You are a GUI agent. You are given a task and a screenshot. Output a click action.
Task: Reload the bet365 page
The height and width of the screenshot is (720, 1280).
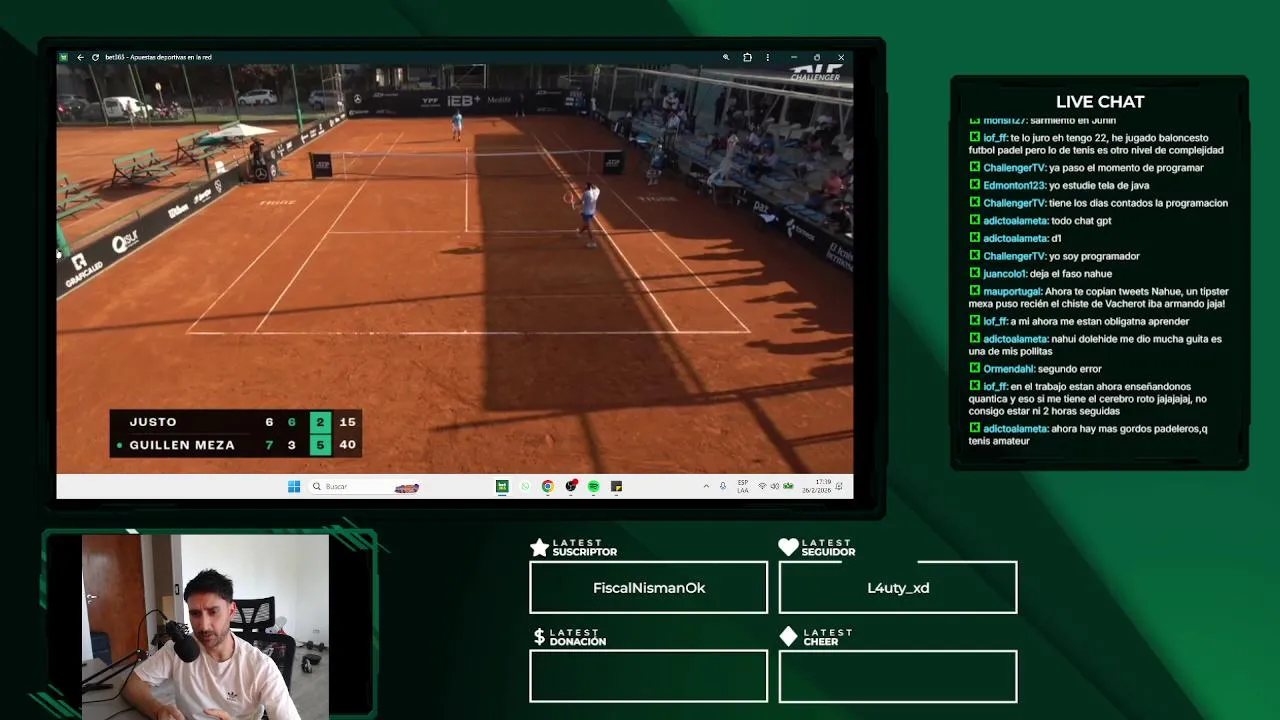point(95,57)
